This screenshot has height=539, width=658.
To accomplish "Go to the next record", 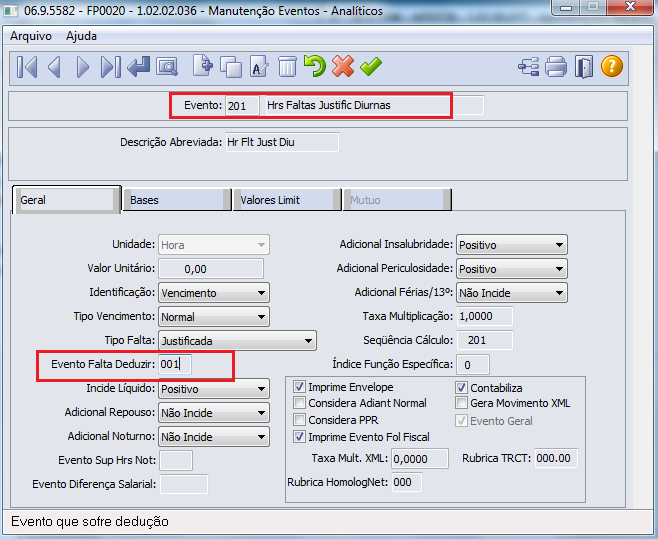I will [x=83, y=67].
